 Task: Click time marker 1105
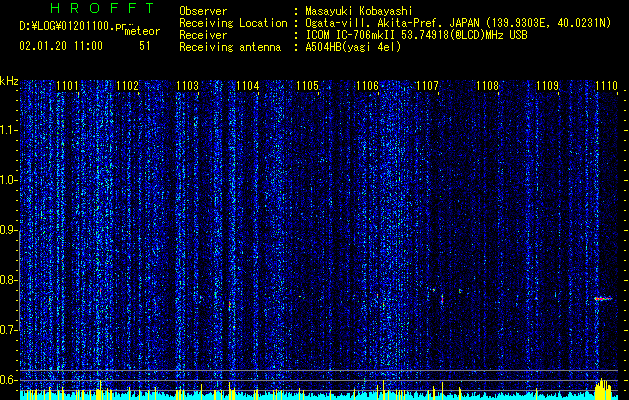pyautogui.click(x=308, y=86)
